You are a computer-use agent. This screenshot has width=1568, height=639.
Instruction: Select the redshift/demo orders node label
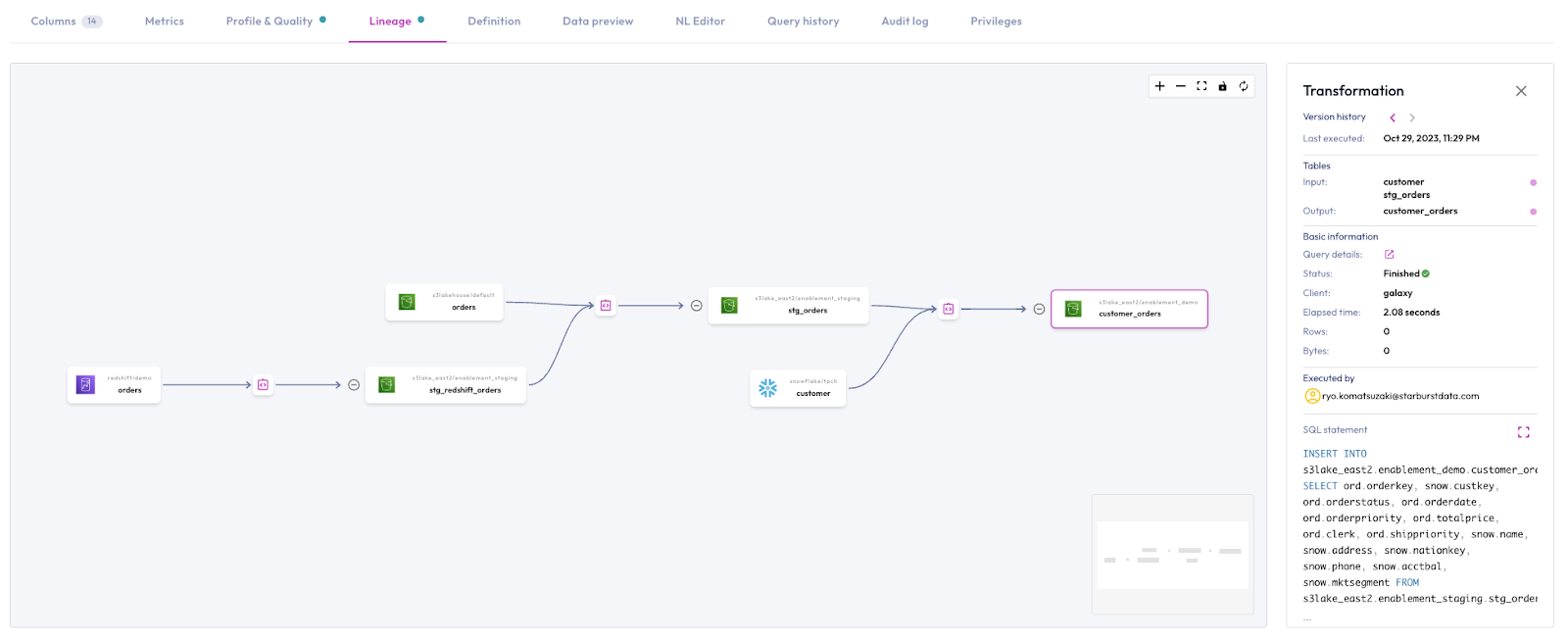pos(129,390)
